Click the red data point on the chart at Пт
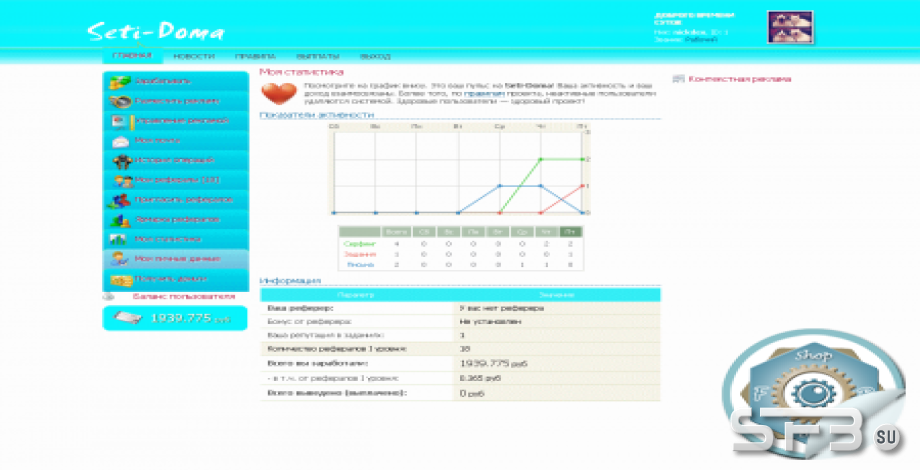 (x=582, y=186)
